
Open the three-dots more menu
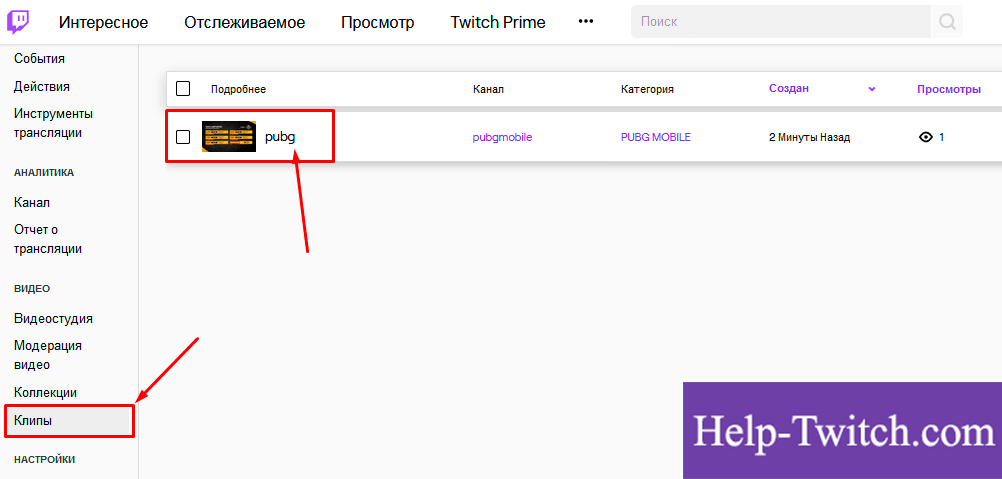585,21
